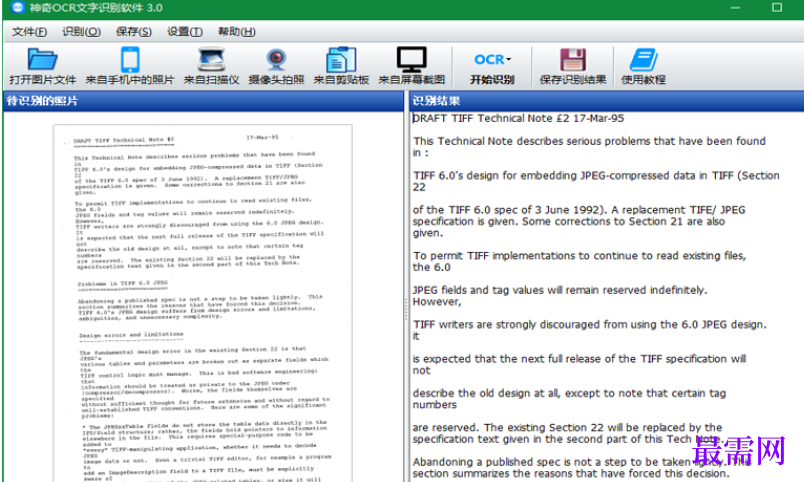The image size is (804, 482).
Task: Click line 'are reserved. The existing Section 22'
Action: point(567,428)
